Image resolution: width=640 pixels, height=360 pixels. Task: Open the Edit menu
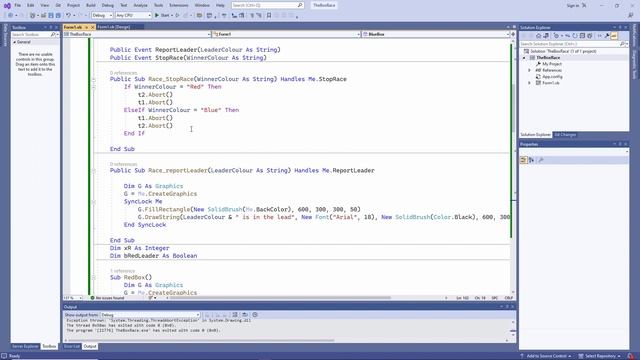tap(31, 5)
